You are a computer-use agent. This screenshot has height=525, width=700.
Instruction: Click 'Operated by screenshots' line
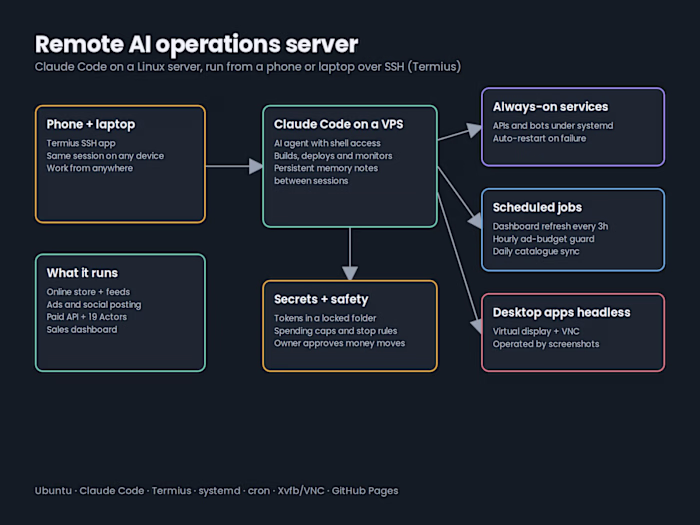click(546, 344)
